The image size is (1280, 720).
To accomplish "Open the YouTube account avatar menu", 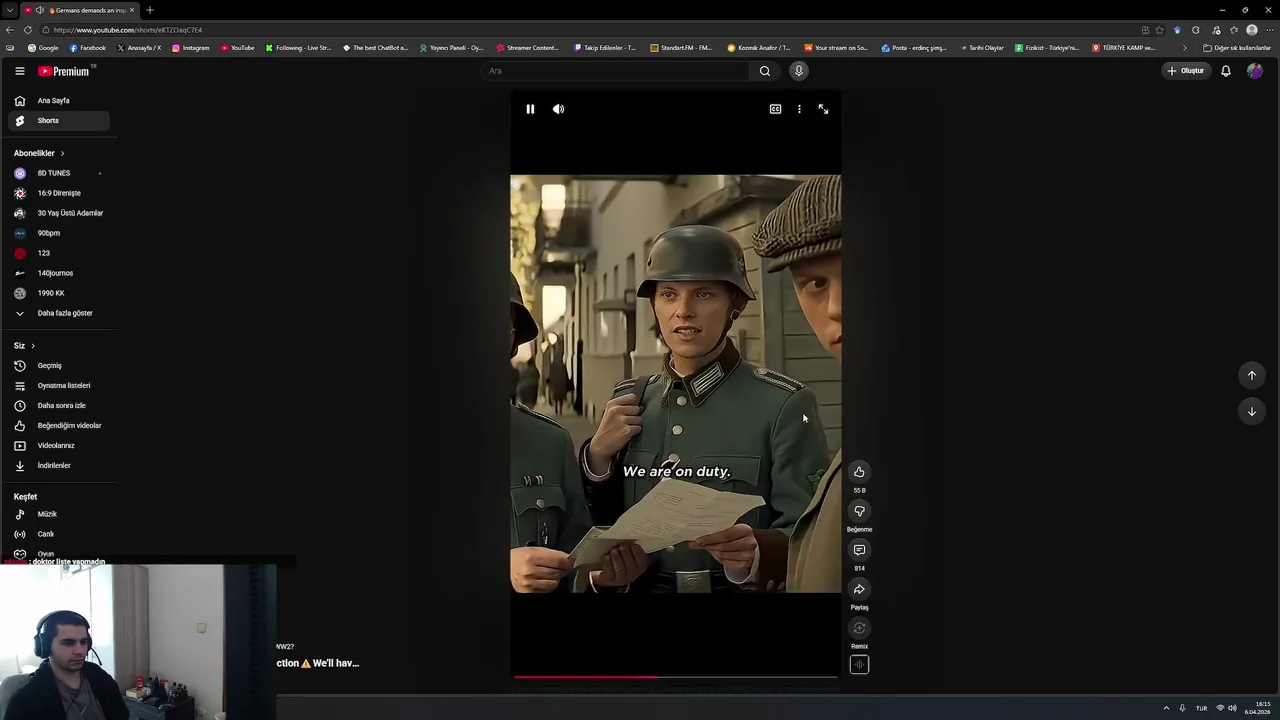I will [x=1254, y=71].
